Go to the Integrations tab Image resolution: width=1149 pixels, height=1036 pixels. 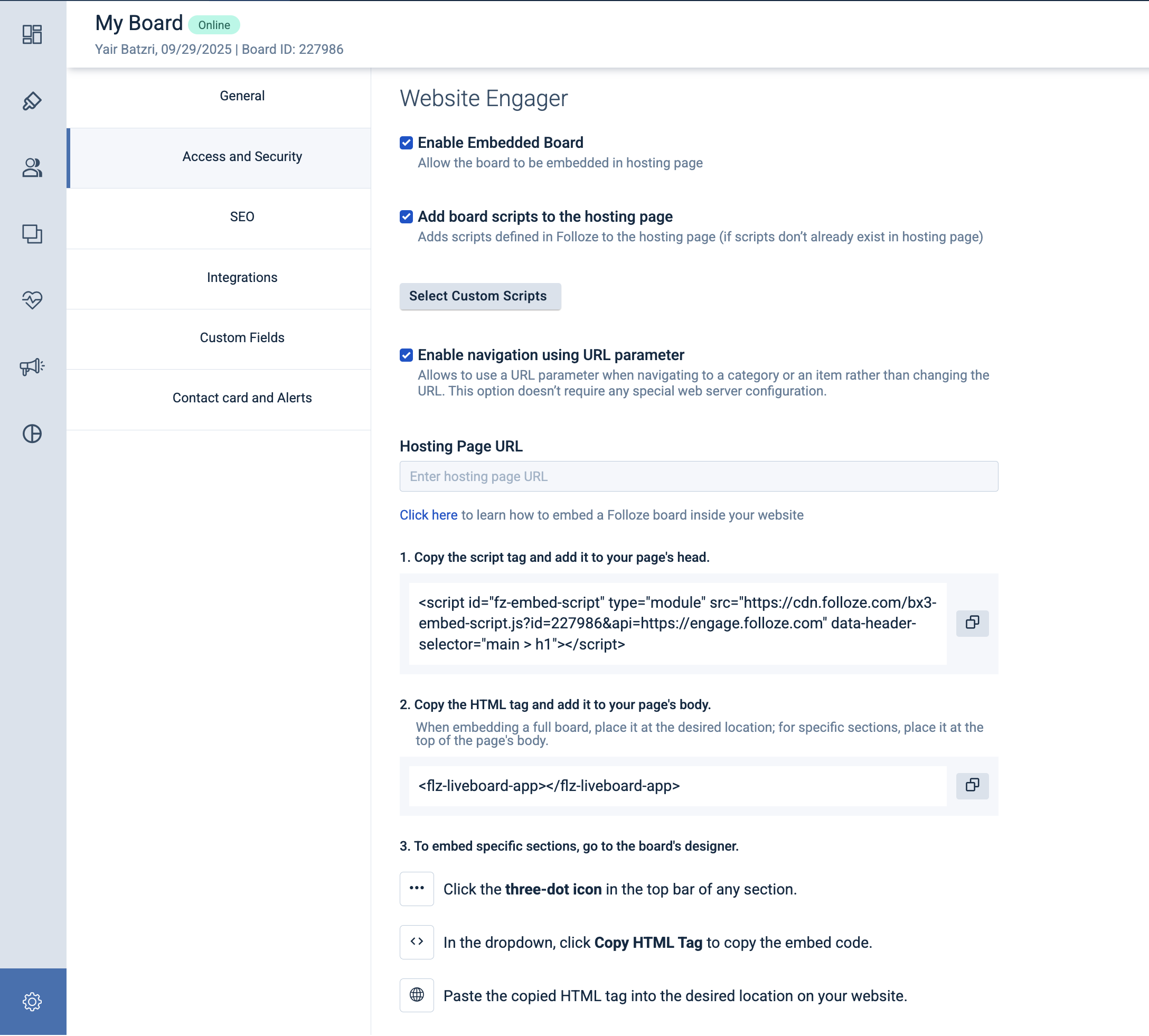[x=242, y=278]
